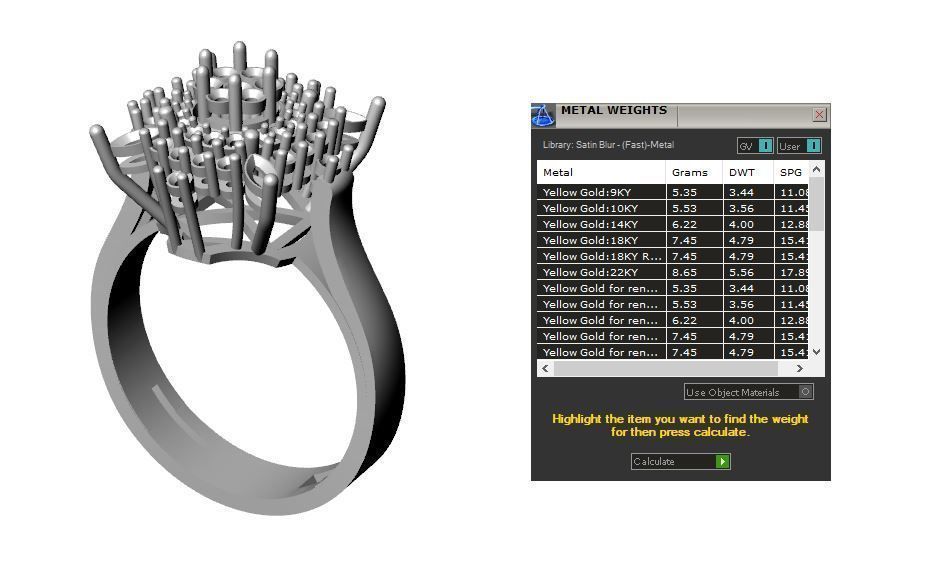Click the SPG column header
This screenshot has width=931, height=563.
[x=791, y=172]
